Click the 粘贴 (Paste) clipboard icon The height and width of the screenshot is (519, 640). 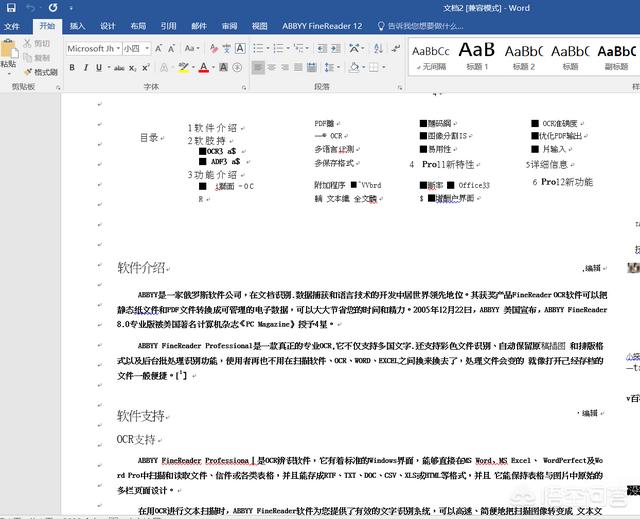pos(9,49)
